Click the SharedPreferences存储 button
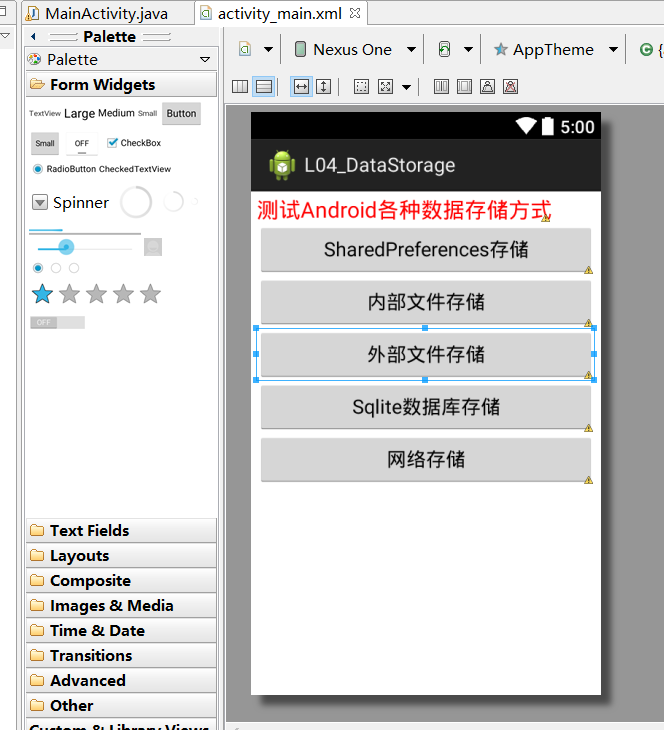The image size is (664, 730). point(426,250)
